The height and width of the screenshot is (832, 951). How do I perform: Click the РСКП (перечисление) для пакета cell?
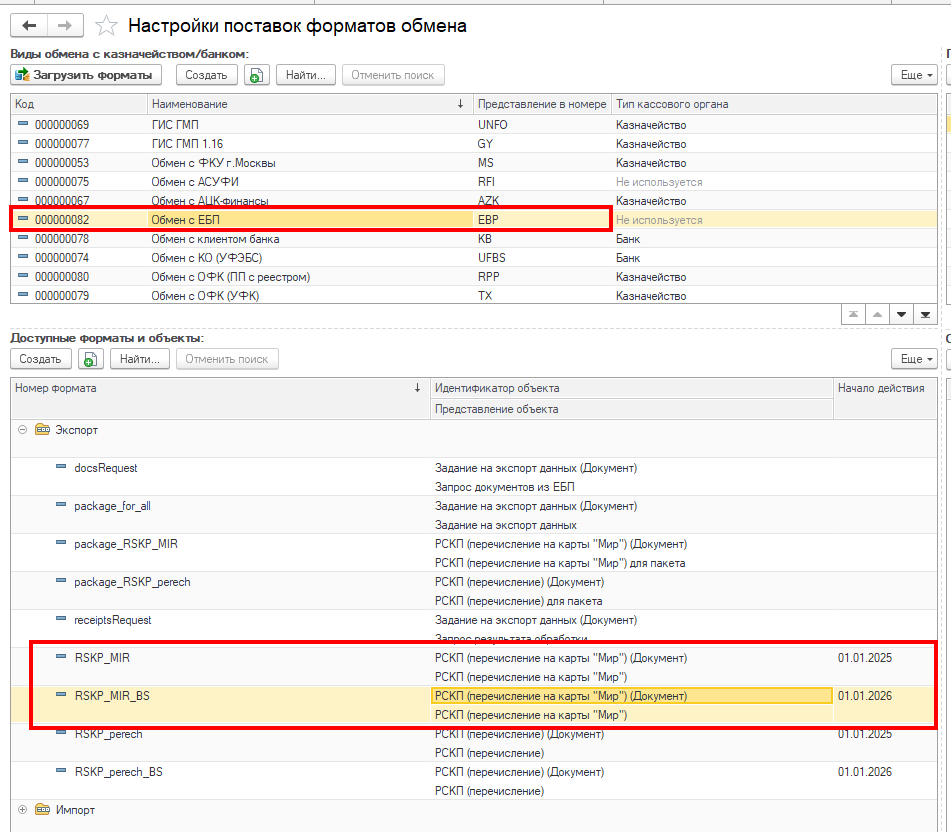[x=631, y=601]
